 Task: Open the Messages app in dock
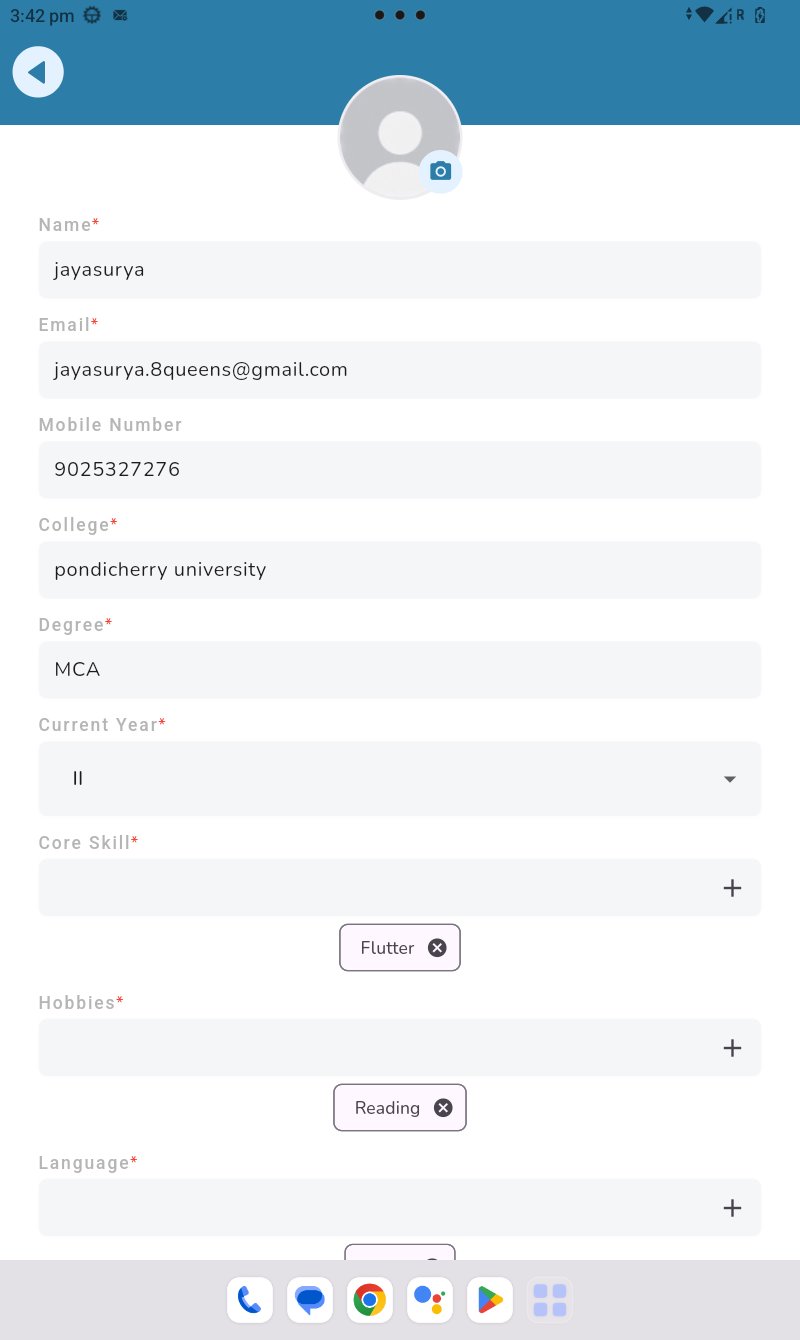[310, 1300]
